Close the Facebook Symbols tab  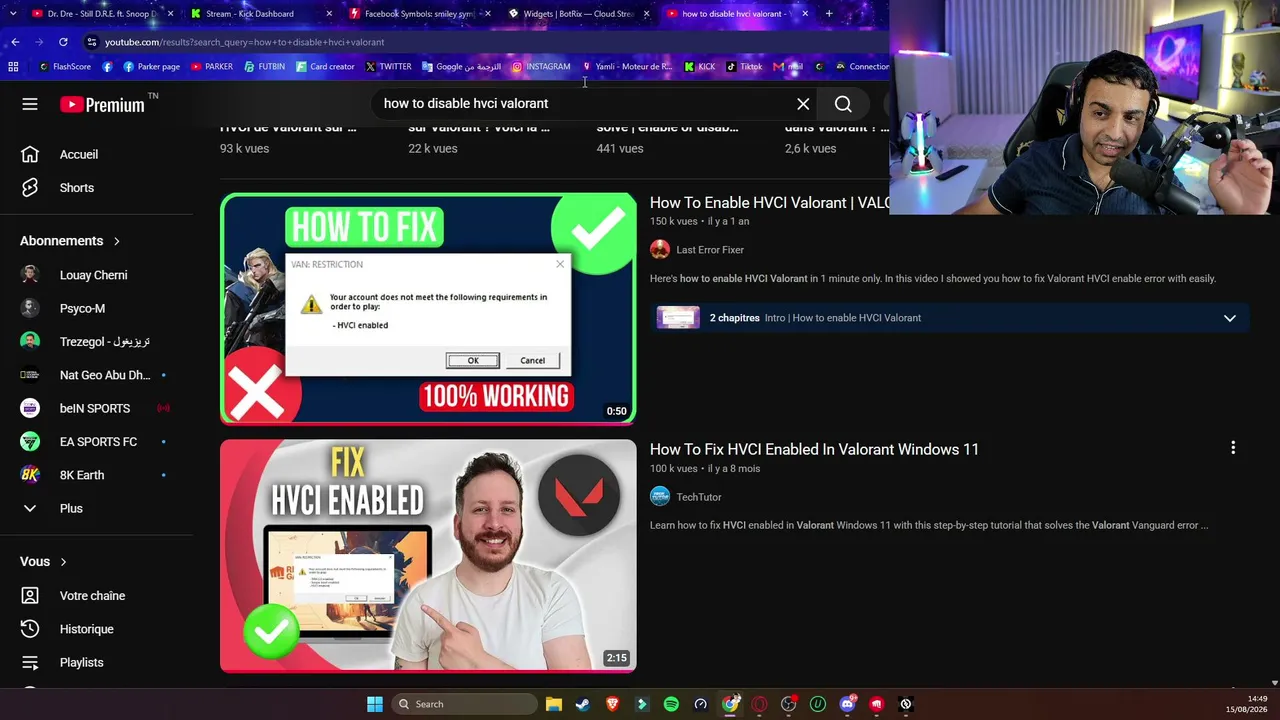[x=487, y=14]
